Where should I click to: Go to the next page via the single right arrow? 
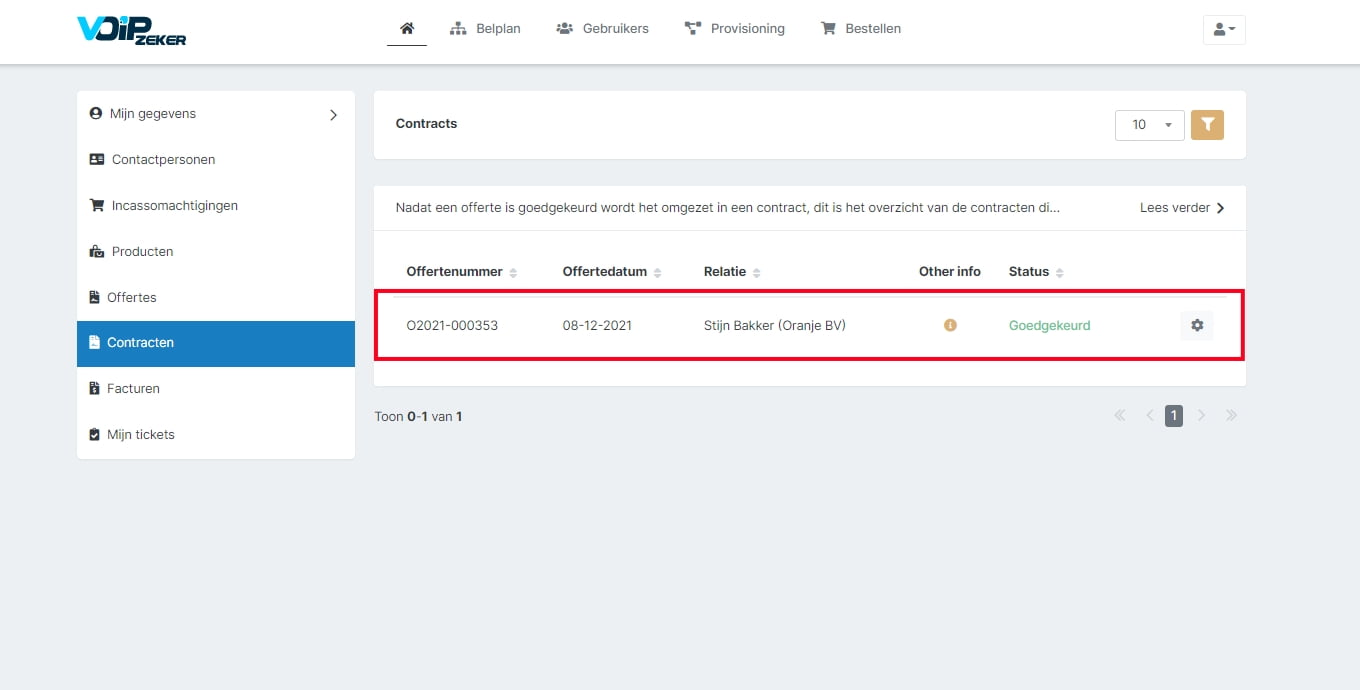click(1202, 416)
